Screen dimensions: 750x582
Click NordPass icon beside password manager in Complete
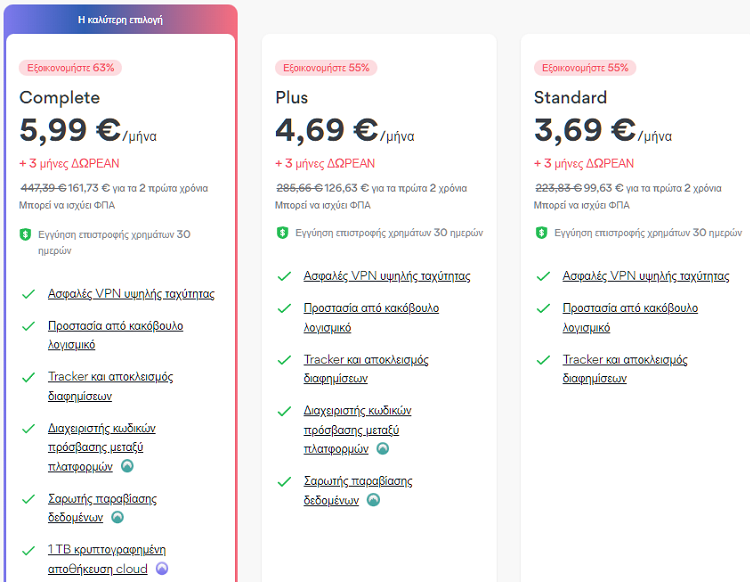click(x=127, y=466)
